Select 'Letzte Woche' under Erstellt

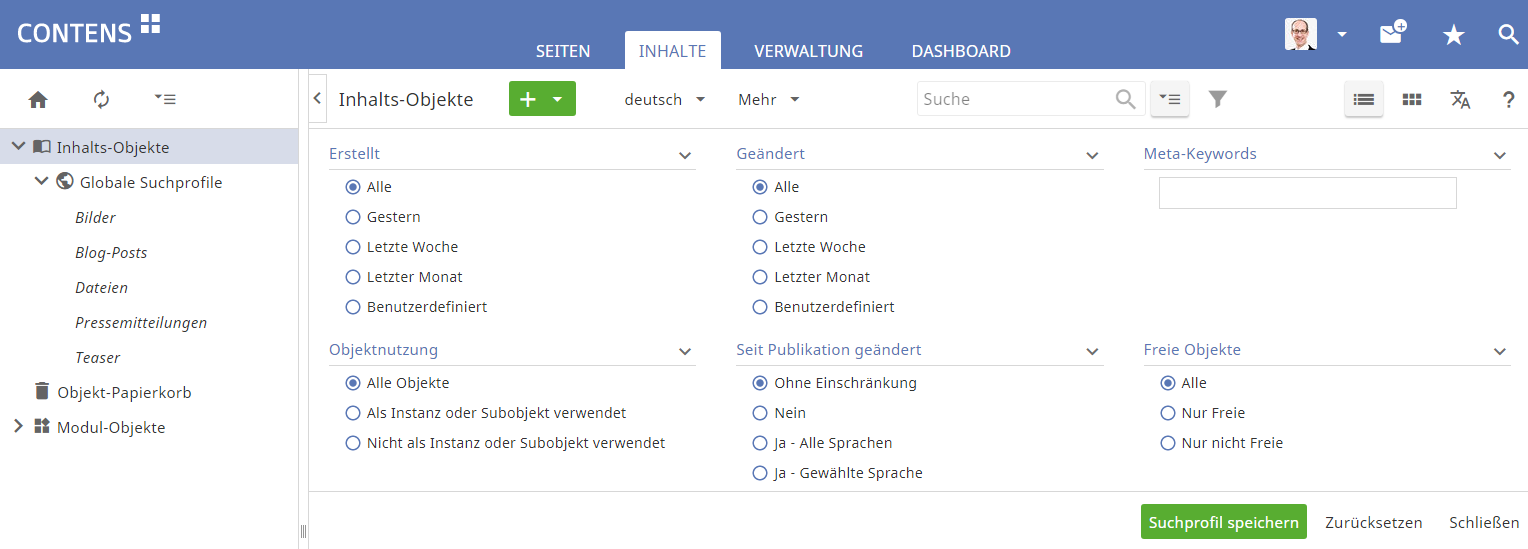click(353, 247)
